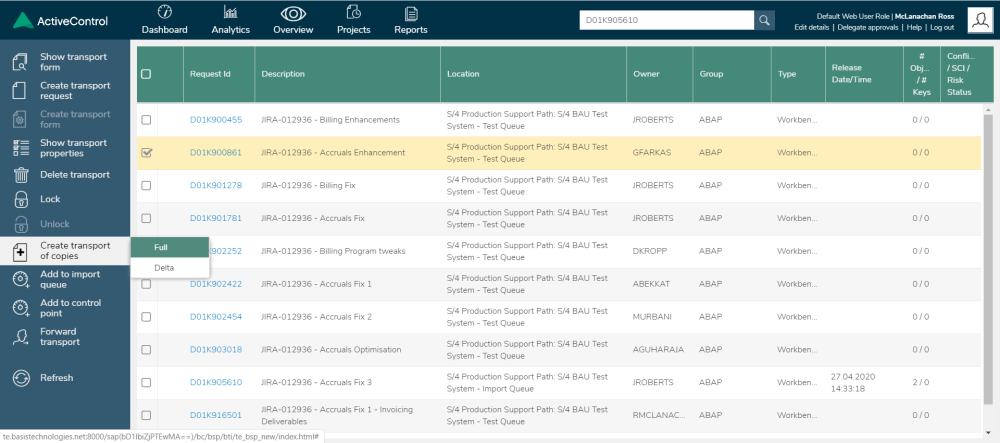Click the user profile avatar icon
The height and width of the screenshot is (443, 1000).
(980, 20)
